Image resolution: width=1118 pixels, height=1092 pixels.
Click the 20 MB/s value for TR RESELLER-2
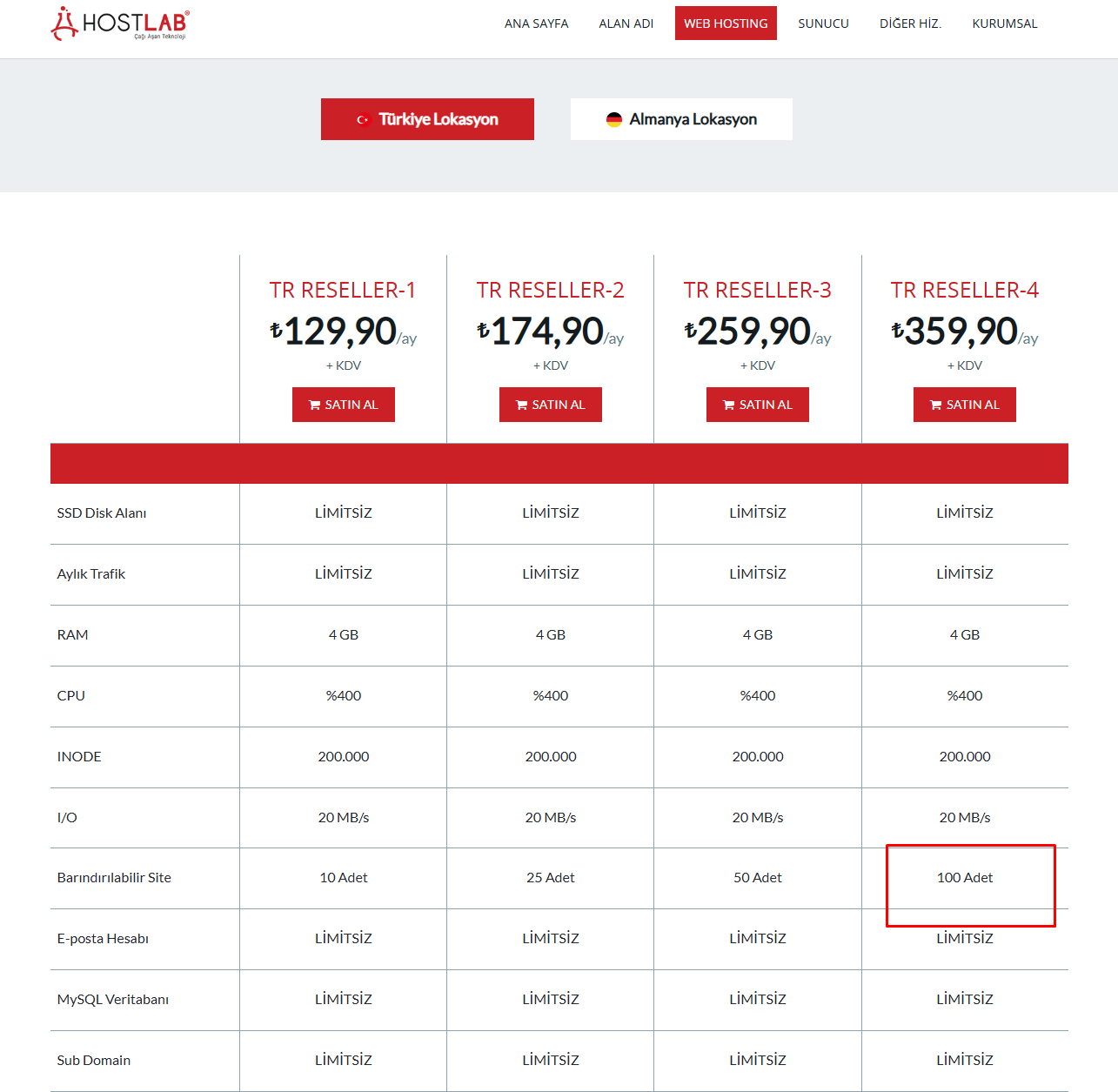point(551,818)
